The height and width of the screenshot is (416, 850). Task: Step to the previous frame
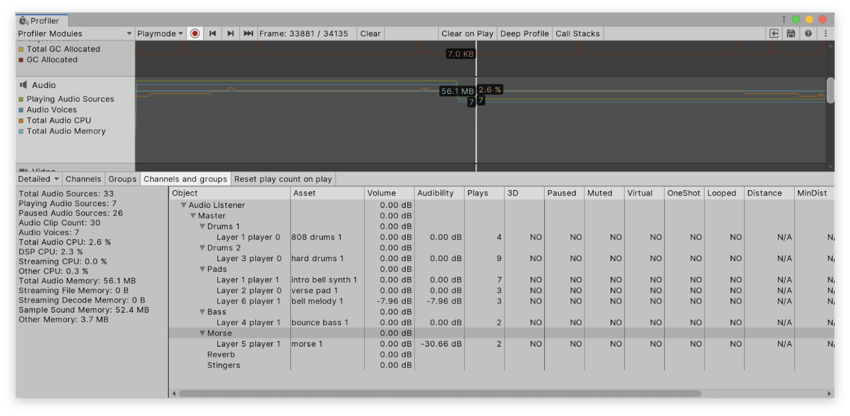click(213, 34)
